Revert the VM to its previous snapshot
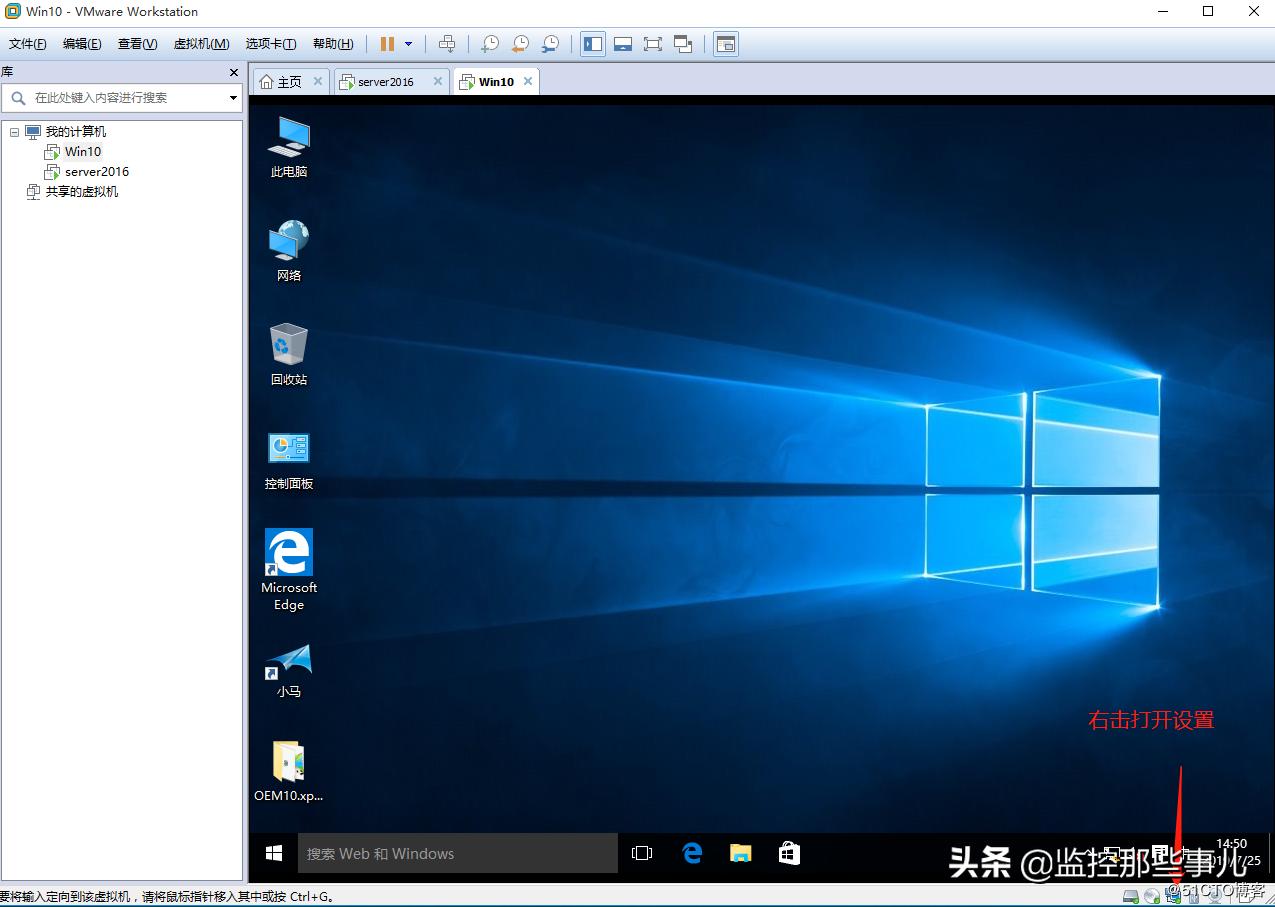This screenshot has height=907, width=1275. point(520,43)
